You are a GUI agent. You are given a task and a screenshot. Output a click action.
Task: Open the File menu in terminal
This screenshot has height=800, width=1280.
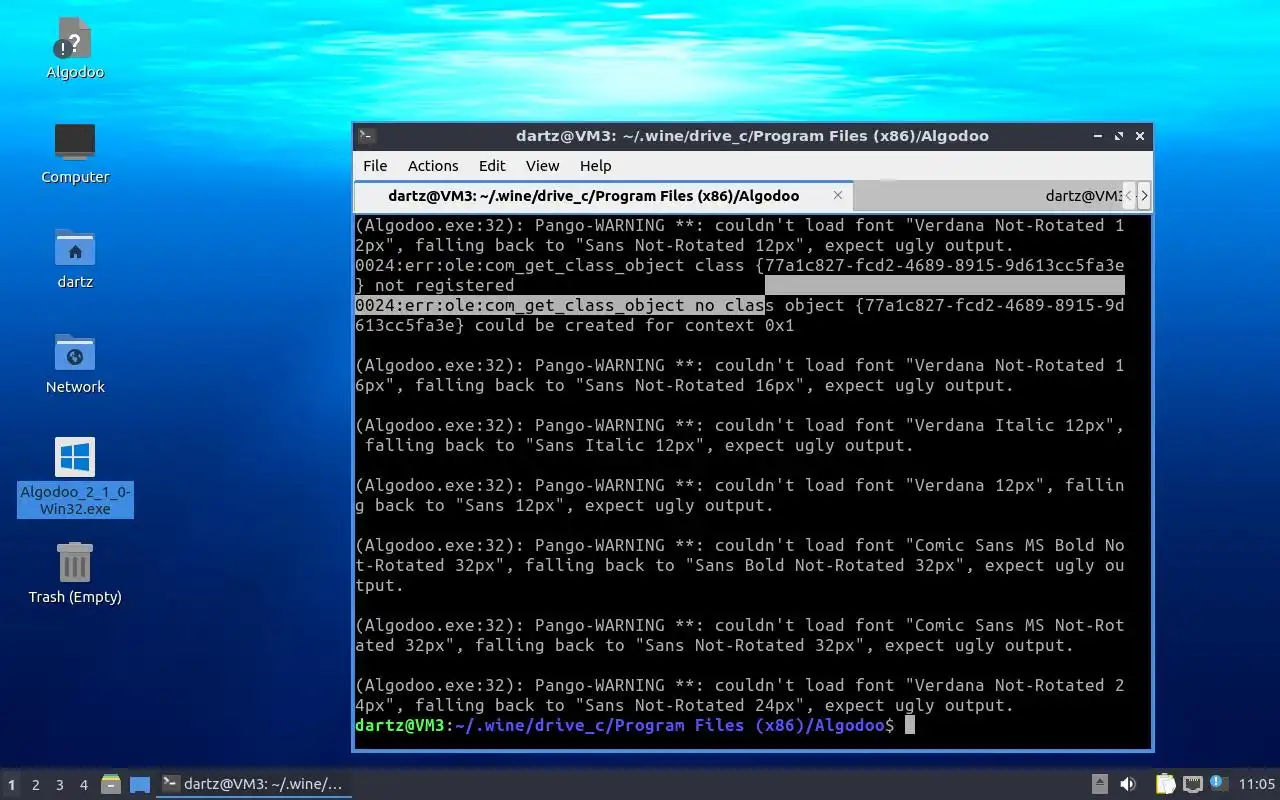[375, 166]
